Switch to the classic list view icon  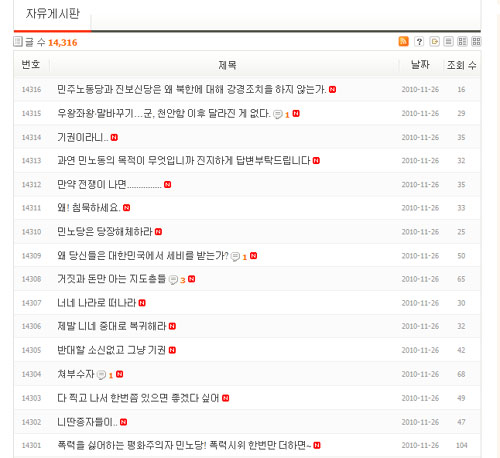tap(448, 41)
